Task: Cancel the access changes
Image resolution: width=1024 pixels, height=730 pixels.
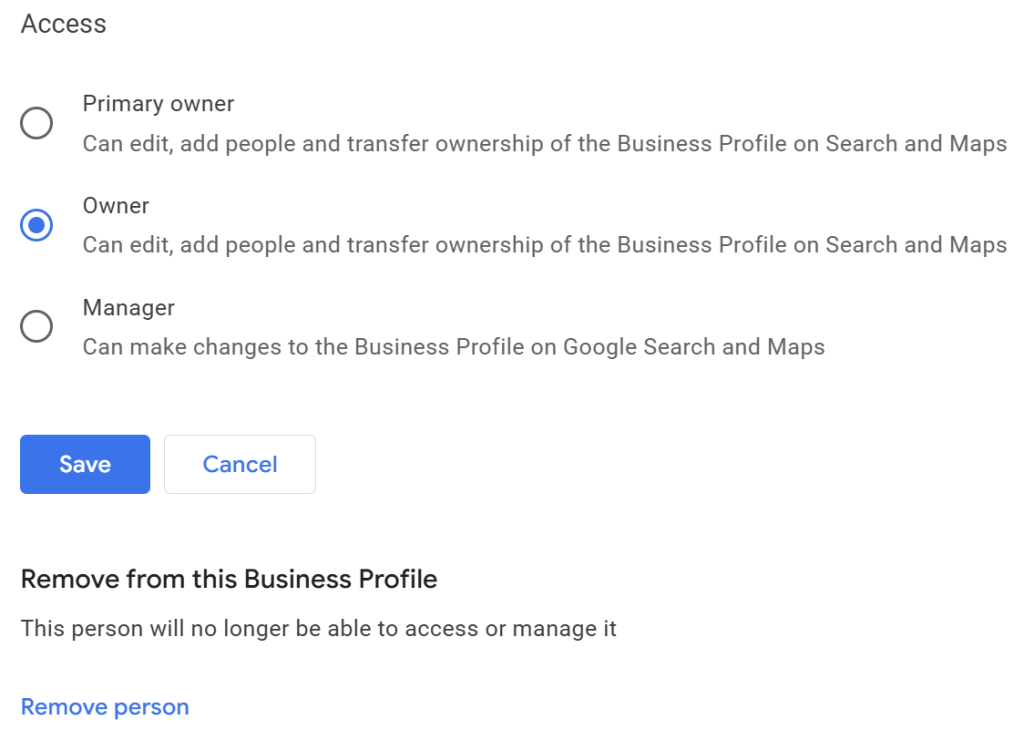Action: point(240,464)
